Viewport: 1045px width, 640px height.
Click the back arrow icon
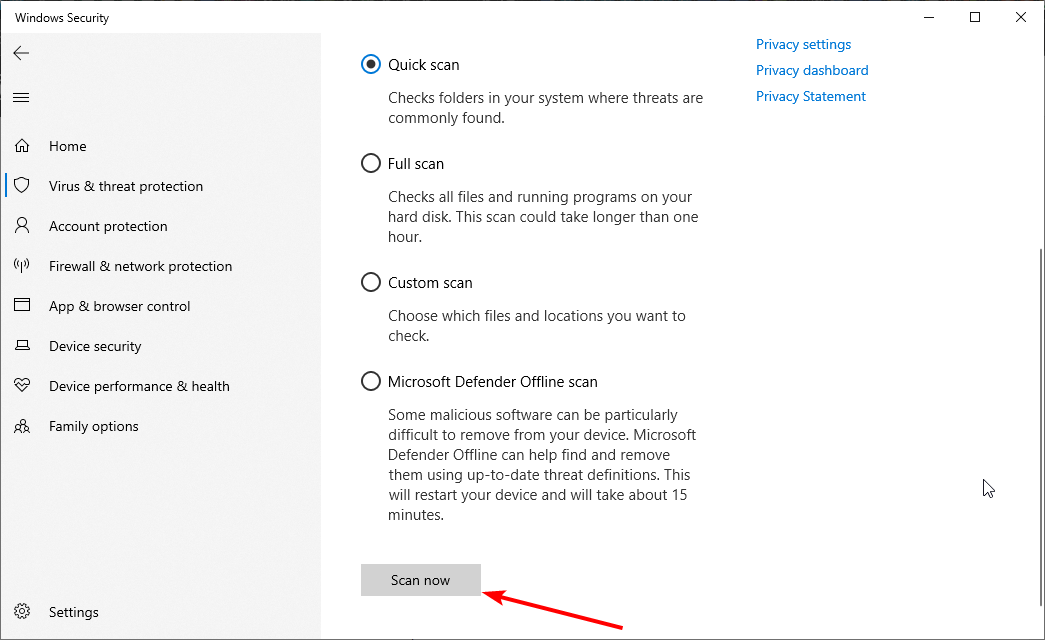coord(21,53)
